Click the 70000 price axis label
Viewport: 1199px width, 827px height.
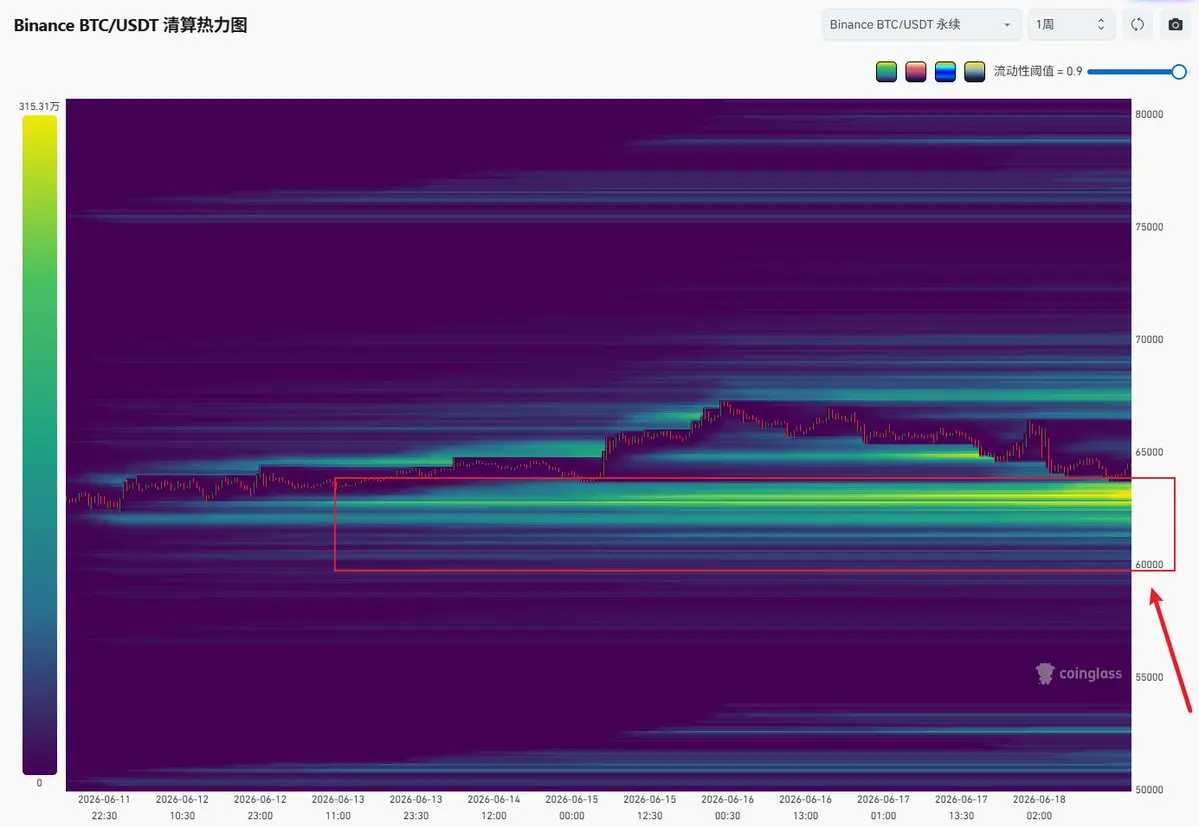pyautogui.click(x=1149, y=339)
